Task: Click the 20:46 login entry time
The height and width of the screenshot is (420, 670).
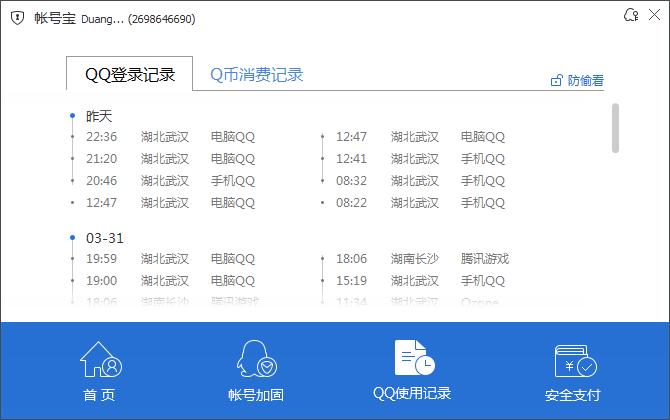Action: 101,181
